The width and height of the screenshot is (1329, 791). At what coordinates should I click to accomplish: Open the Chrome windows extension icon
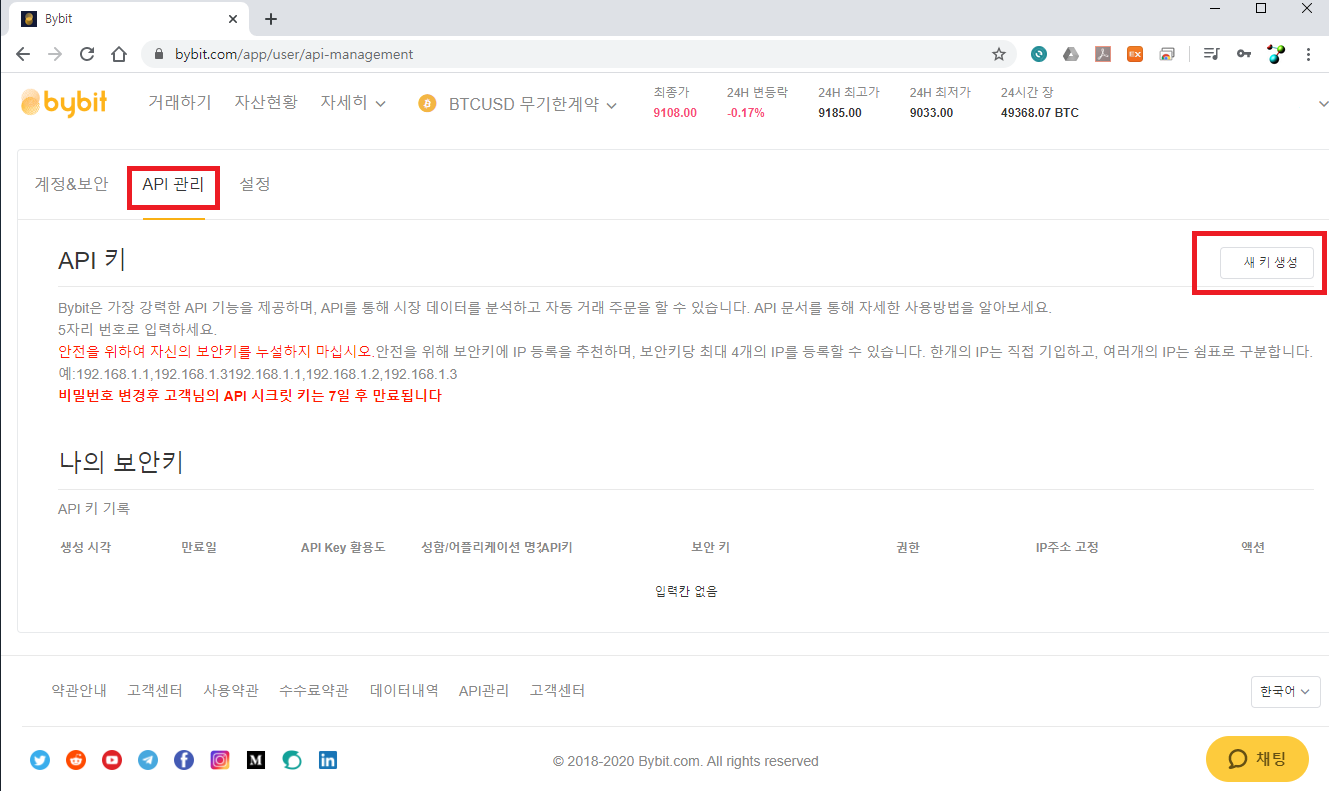coord(1167,54)
